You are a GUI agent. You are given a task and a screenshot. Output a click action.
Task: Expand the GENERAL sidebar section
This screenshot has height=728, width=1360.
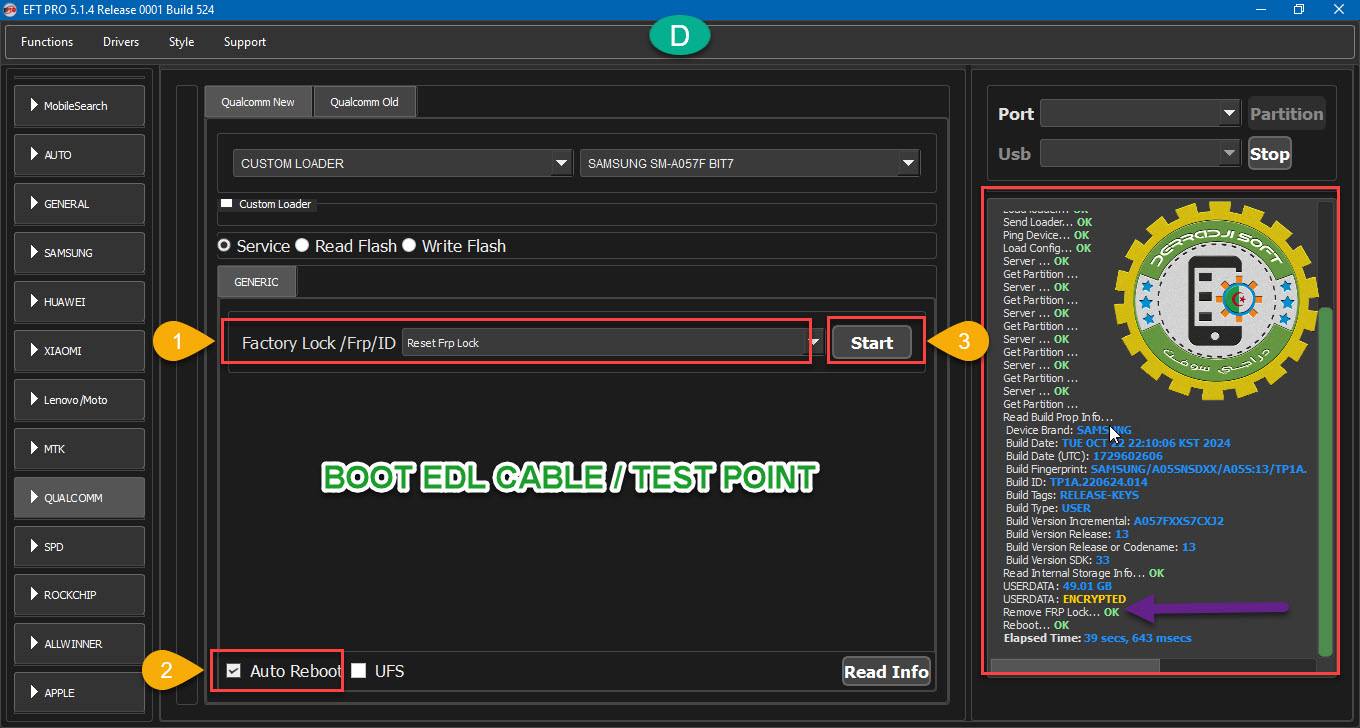(x=79, y=204)
